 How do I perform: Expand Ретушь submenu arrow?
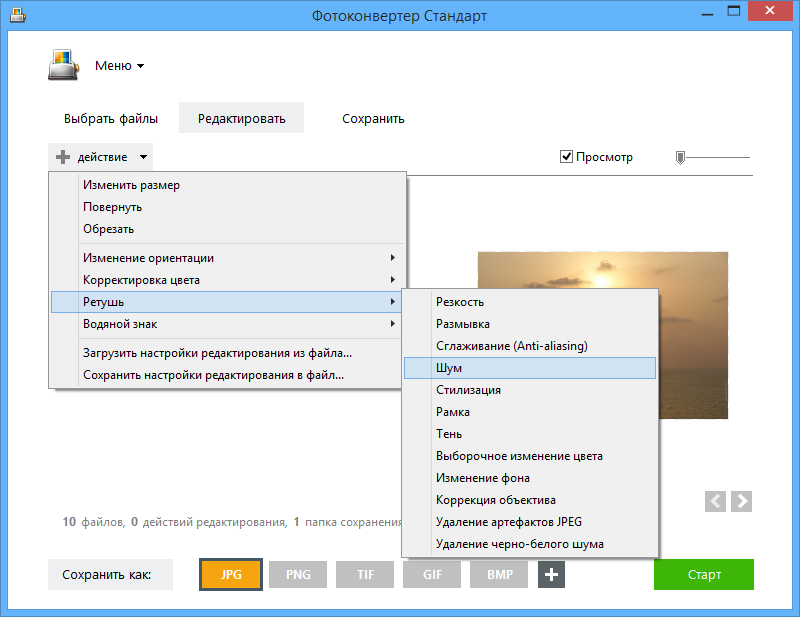tap(392, 302)
